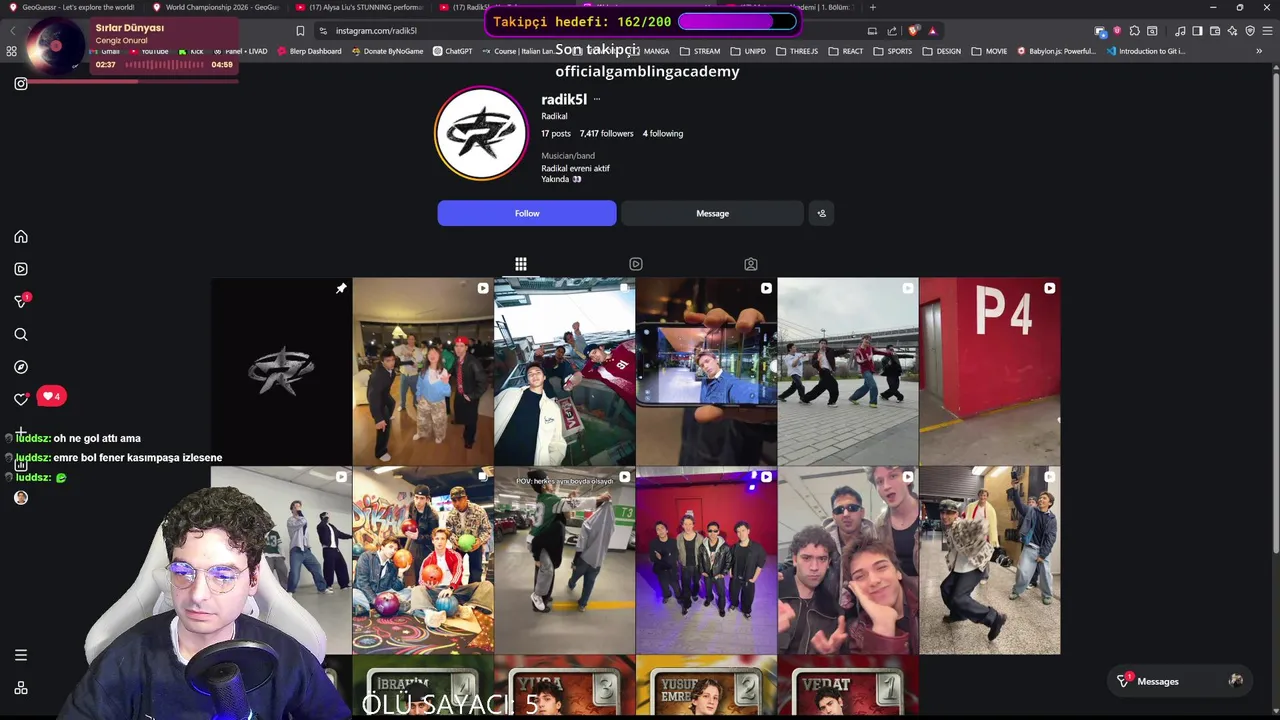Select the profile Reels tab
This screenshot has height=720, width=1280.
pos(636,264)
